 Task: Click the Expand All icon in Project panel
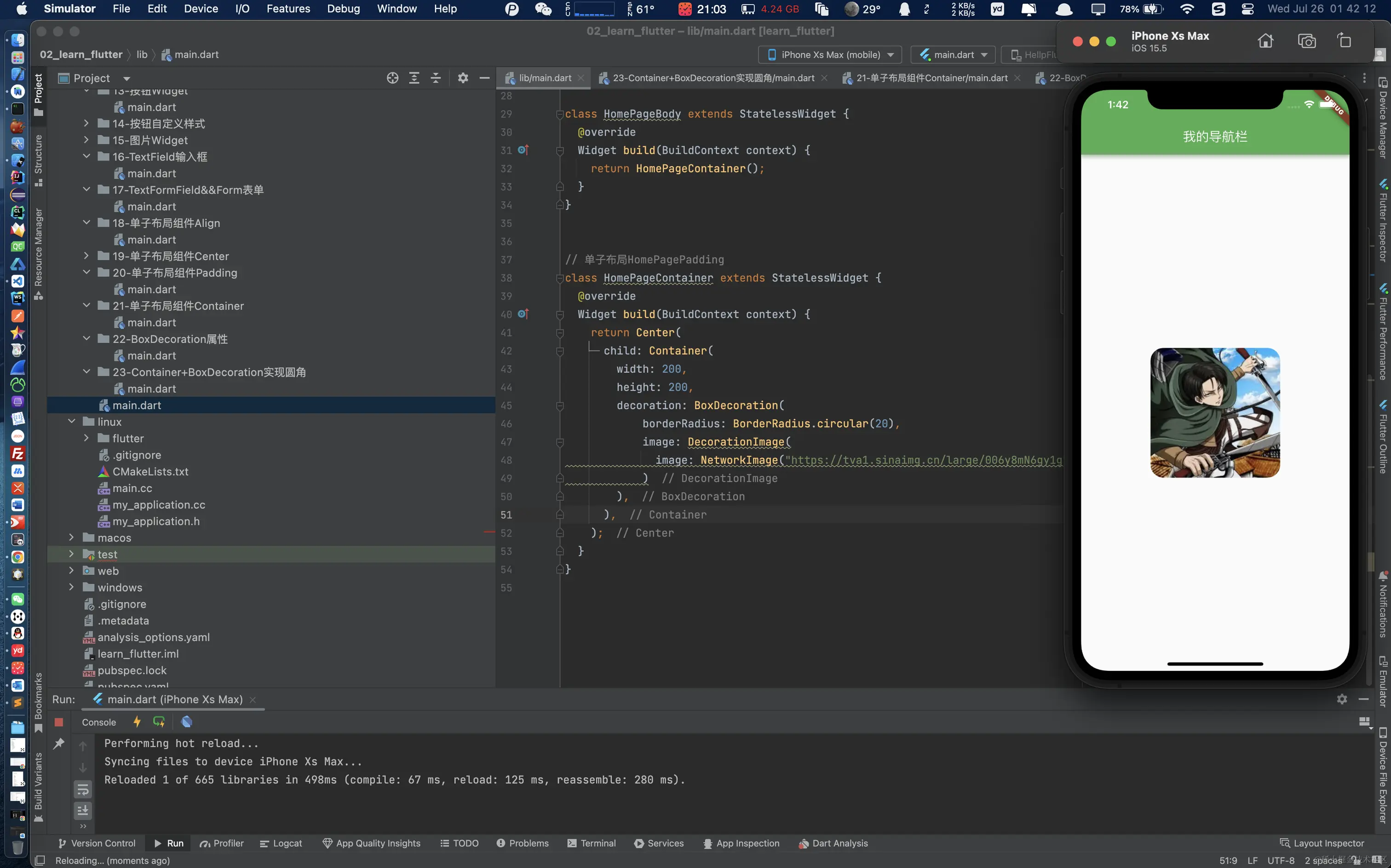click(414, 78)
